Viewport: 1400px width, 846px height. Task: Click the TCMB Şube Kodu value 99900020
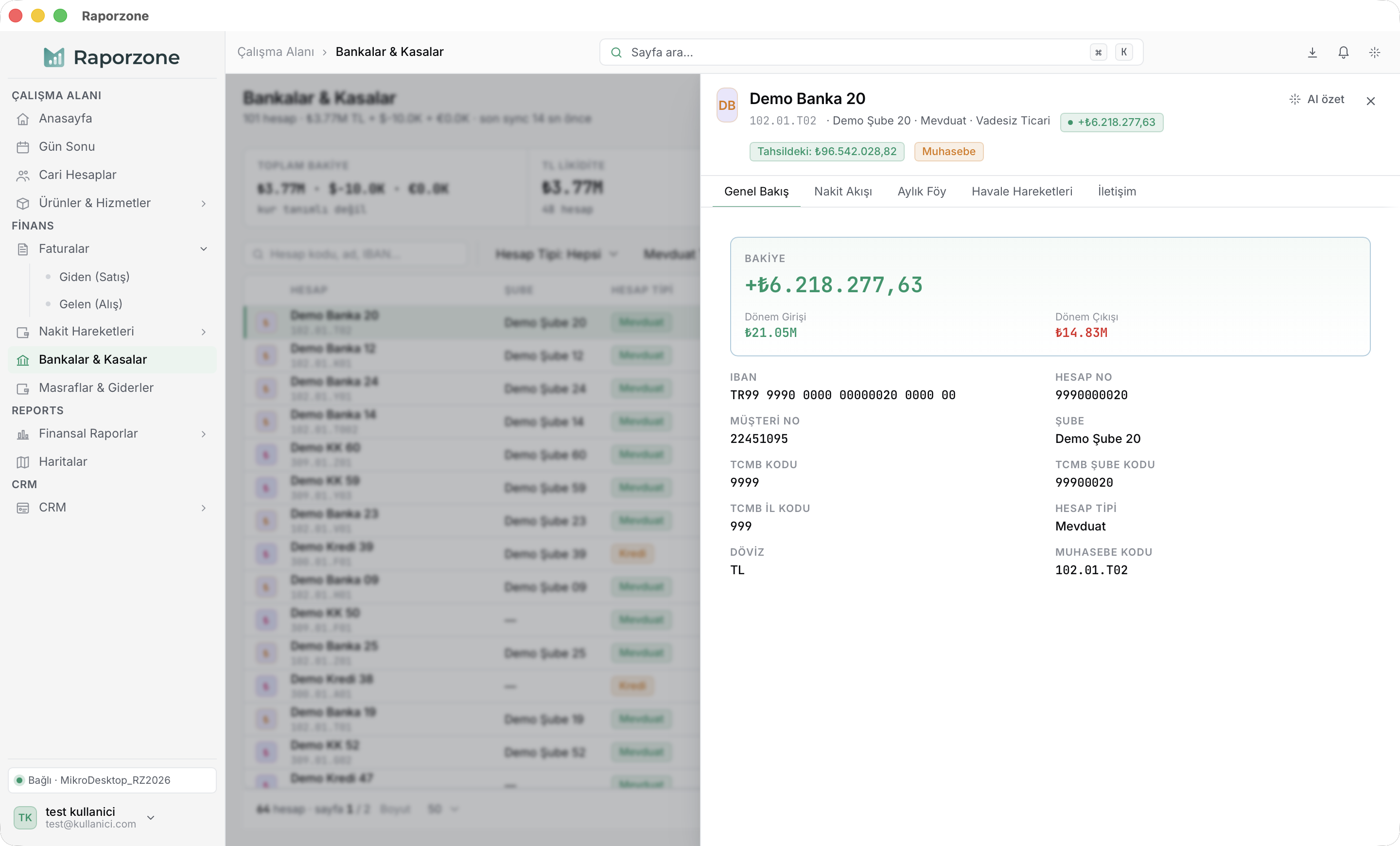1084,482
